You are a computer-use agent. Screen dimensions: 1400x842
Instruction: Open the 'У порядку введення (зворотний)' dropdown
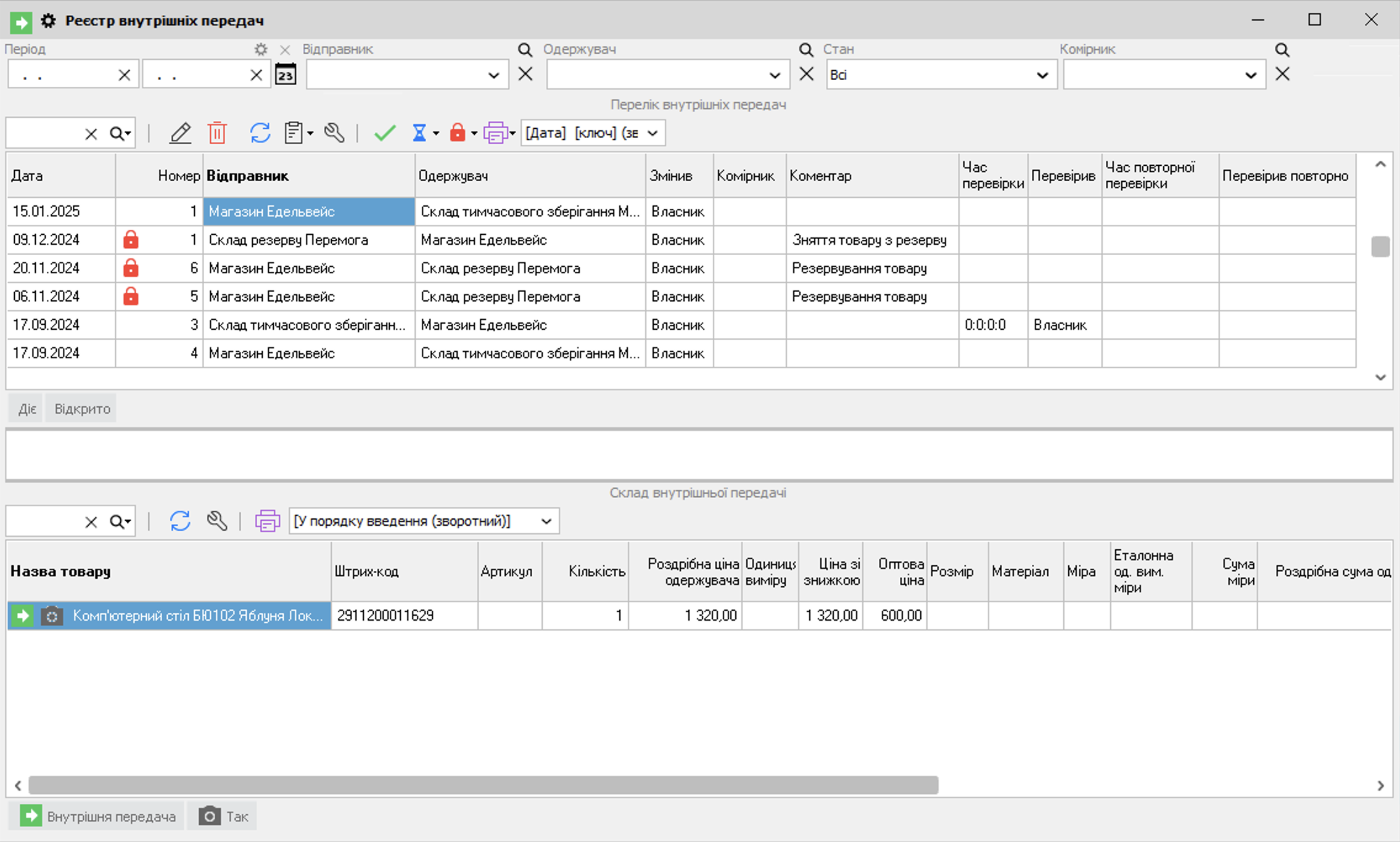(546, 521)
